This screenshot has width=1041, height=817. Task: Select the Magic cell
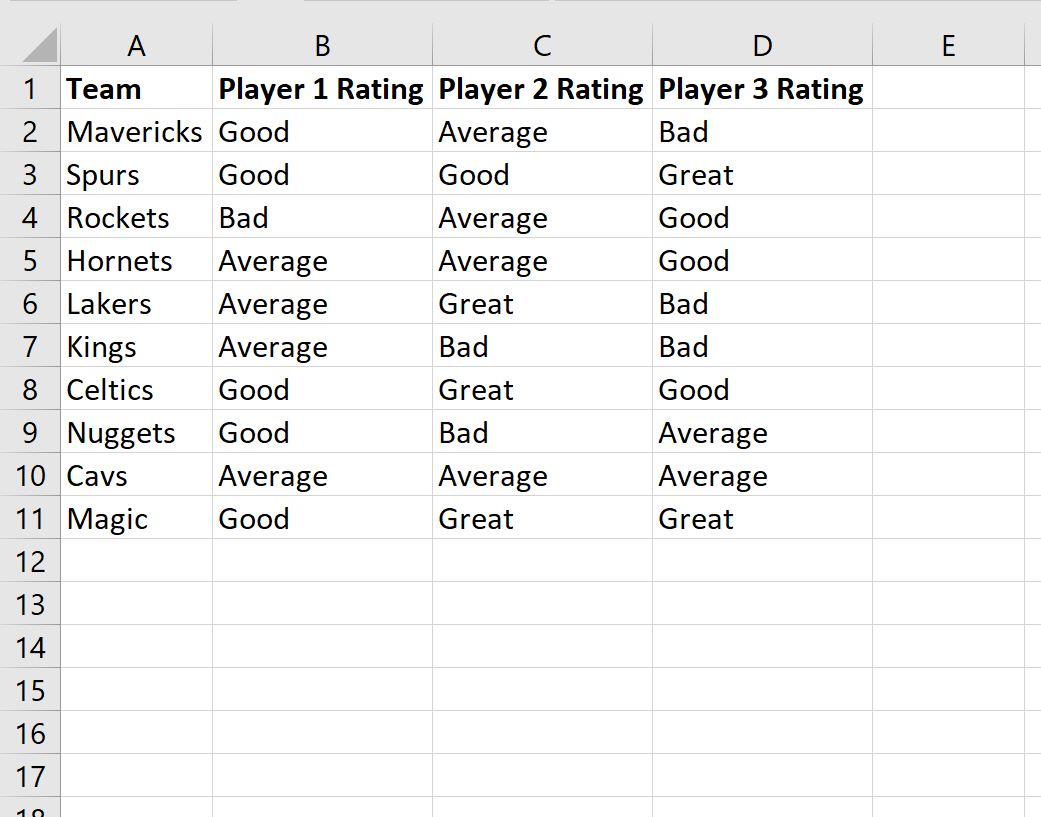click(x=136, y=519)
